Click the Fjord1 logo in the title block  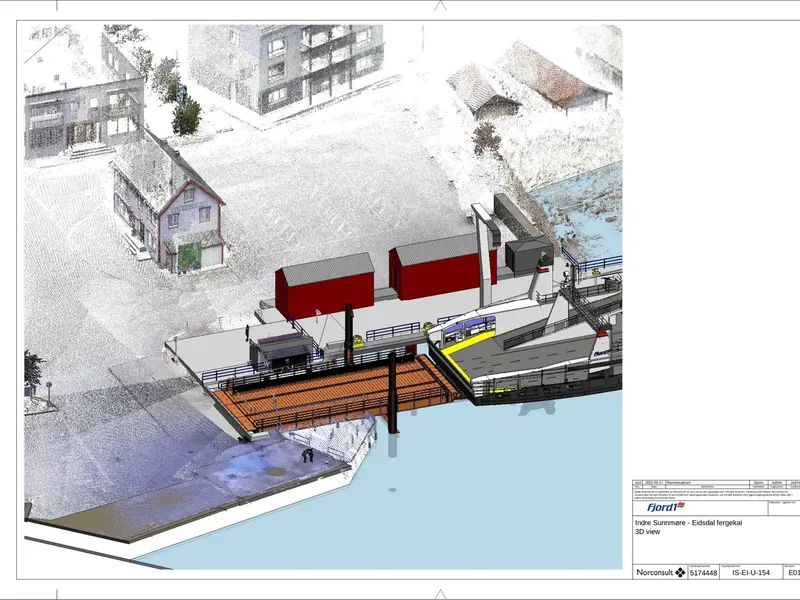coord(666,507)
